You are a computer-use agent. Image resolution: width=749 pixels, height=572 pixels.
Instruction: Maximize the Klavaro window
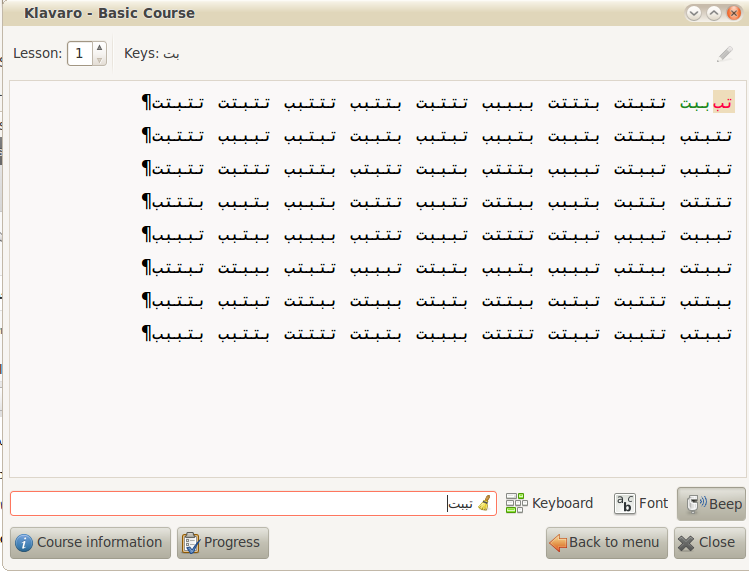pos(713,13)
